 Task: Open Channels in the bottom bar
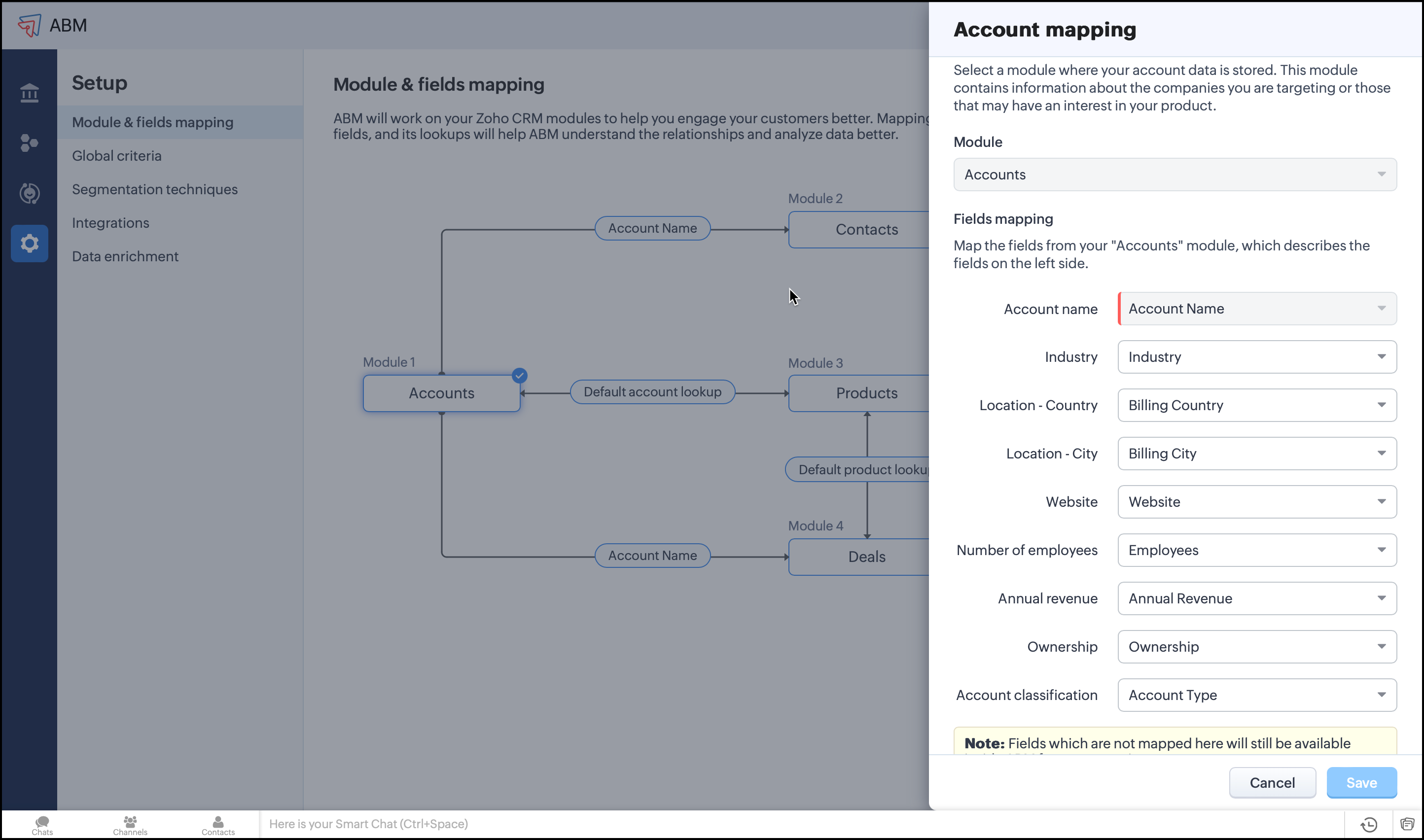coord(130,825)
